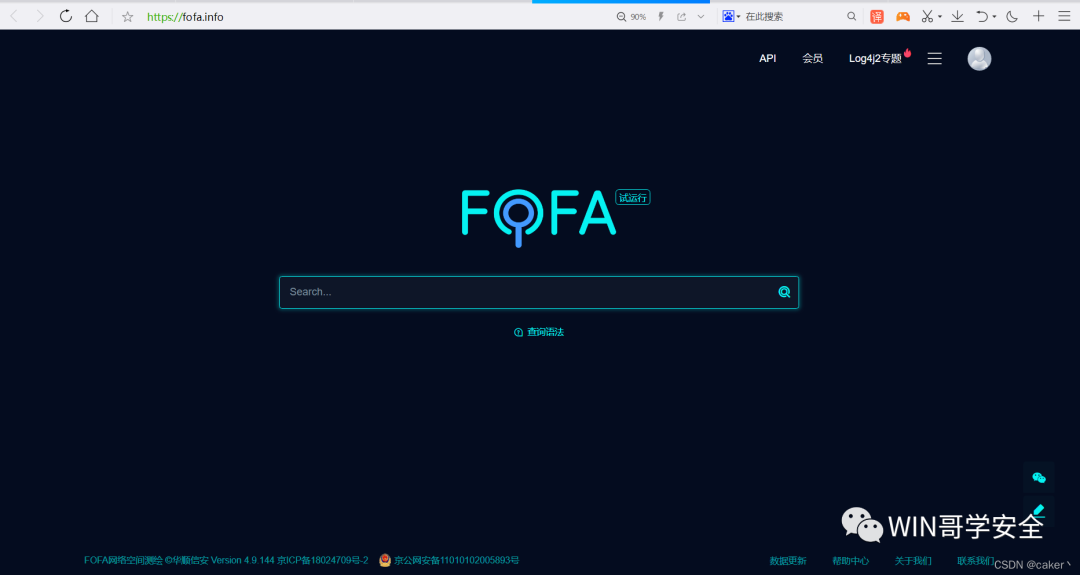Open the 会员 membership menu item

[812, 59]
